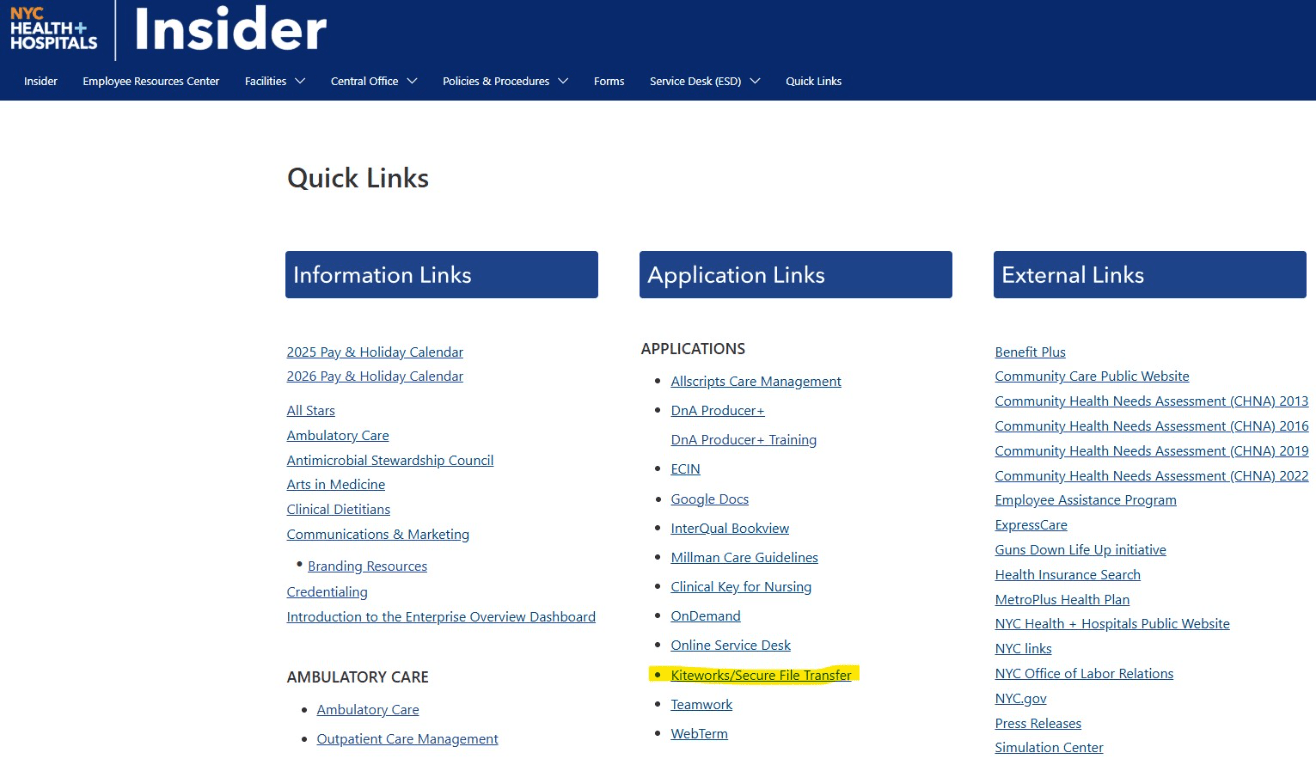Expand the Facilities dropdown chevron
This screenshot has width=1316, height=759.
click(300, 81)
